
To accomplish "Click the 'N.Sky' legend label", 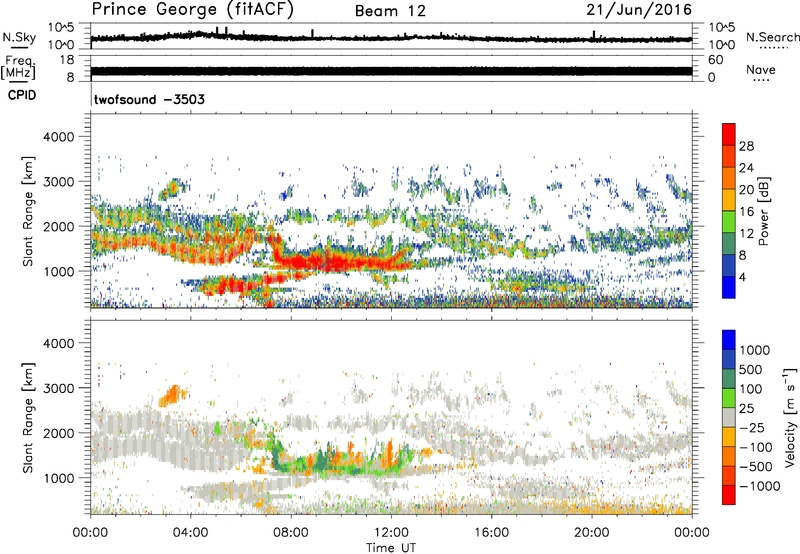I will 19,37.
